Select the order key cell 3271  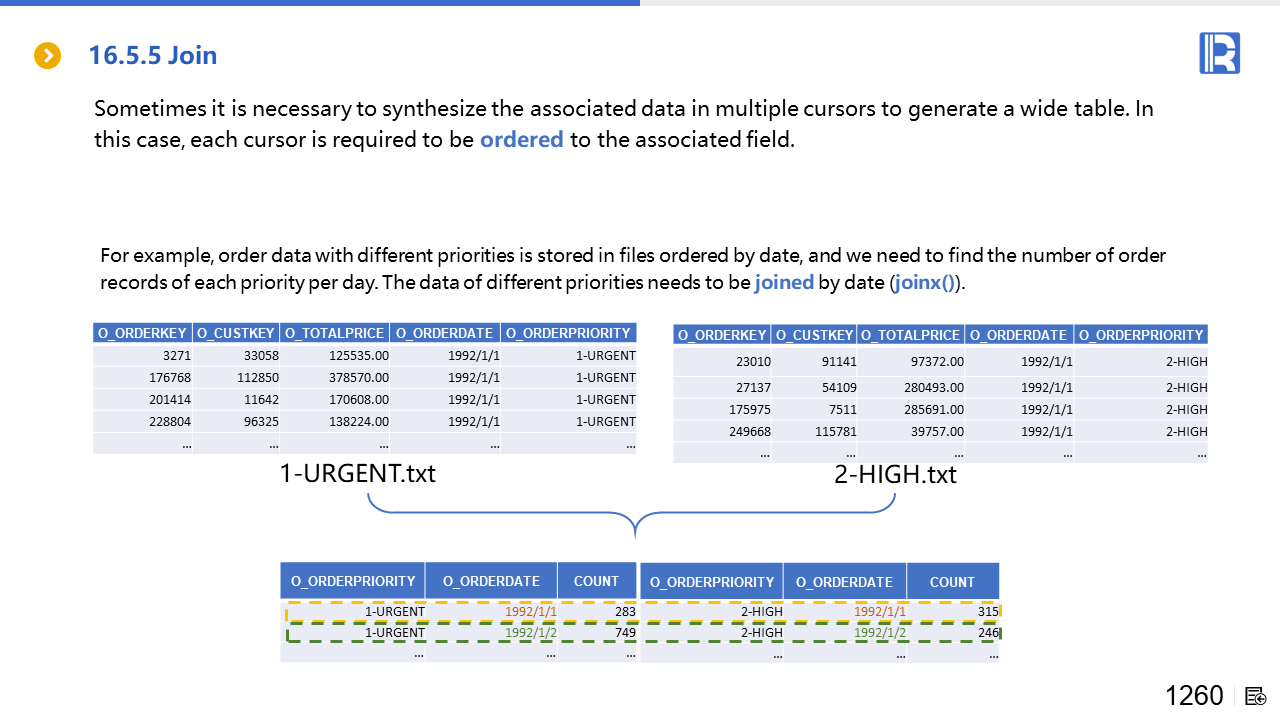(x=174, y=356)
